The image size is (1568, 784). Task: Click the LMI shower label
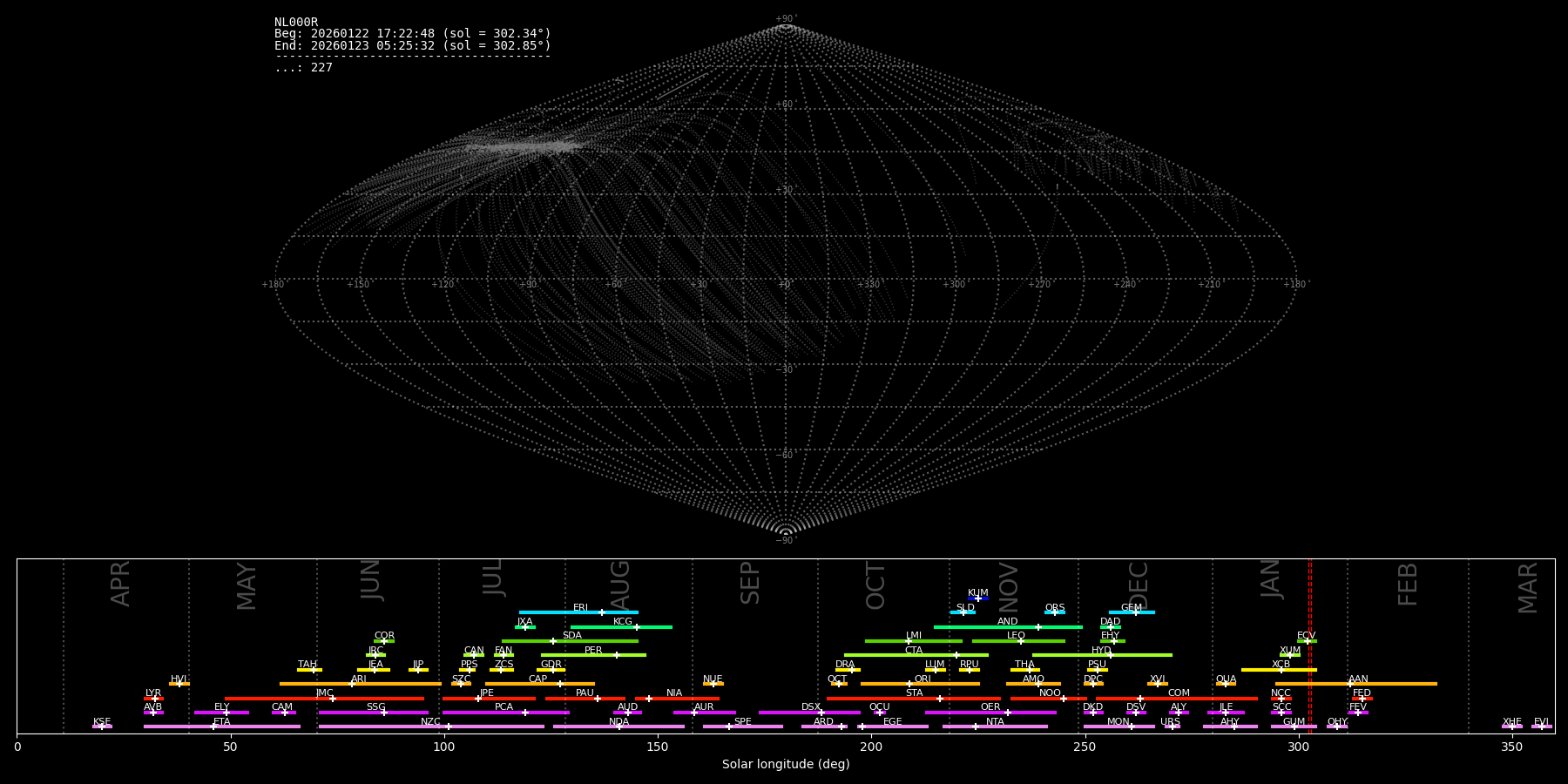click(x=914, y=636)
